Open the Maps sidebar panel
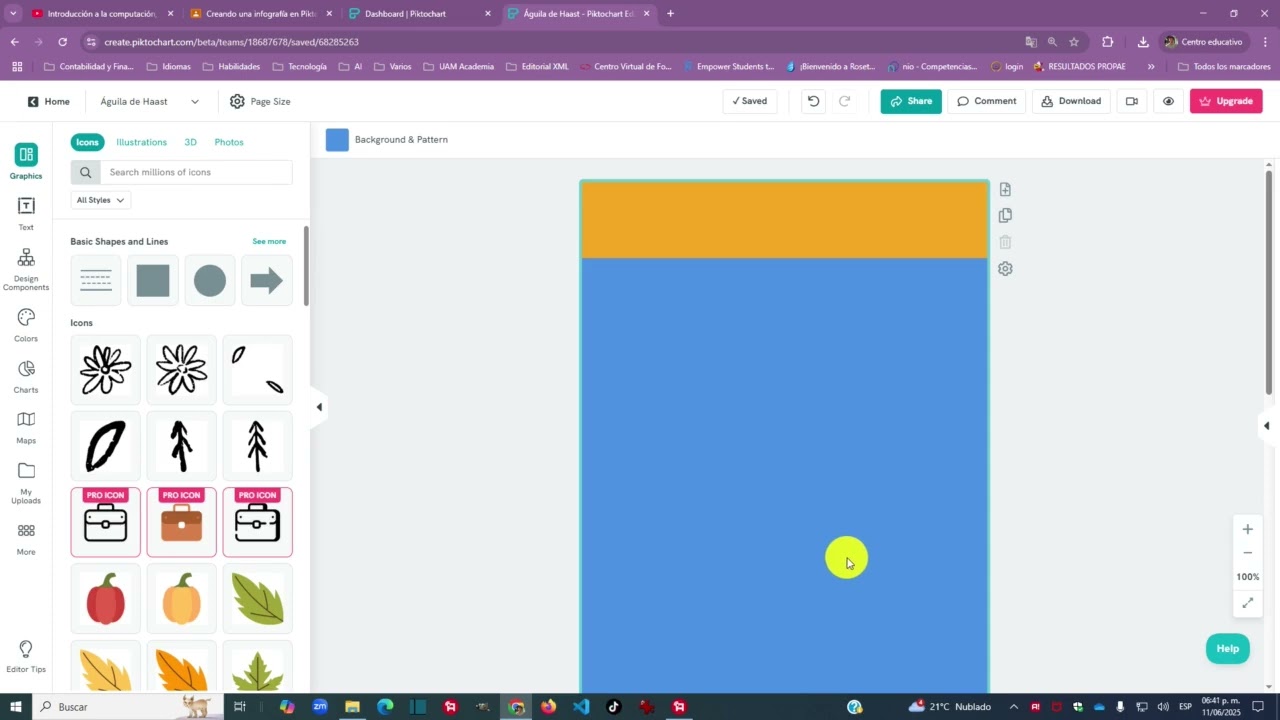 [x=26, y=428]
